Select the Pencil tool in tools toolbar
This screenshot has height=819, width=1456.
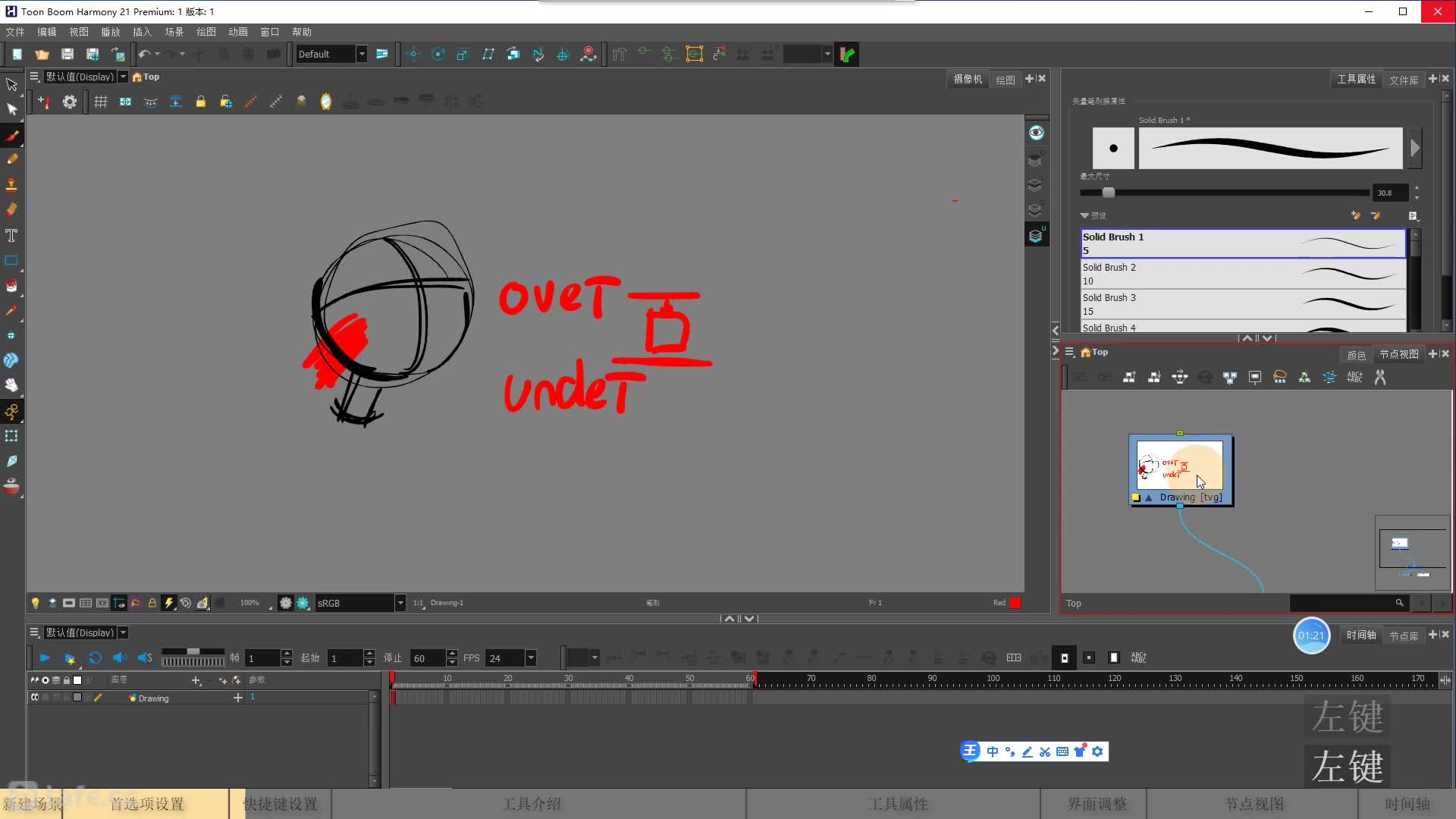click(x=11, y=159)
